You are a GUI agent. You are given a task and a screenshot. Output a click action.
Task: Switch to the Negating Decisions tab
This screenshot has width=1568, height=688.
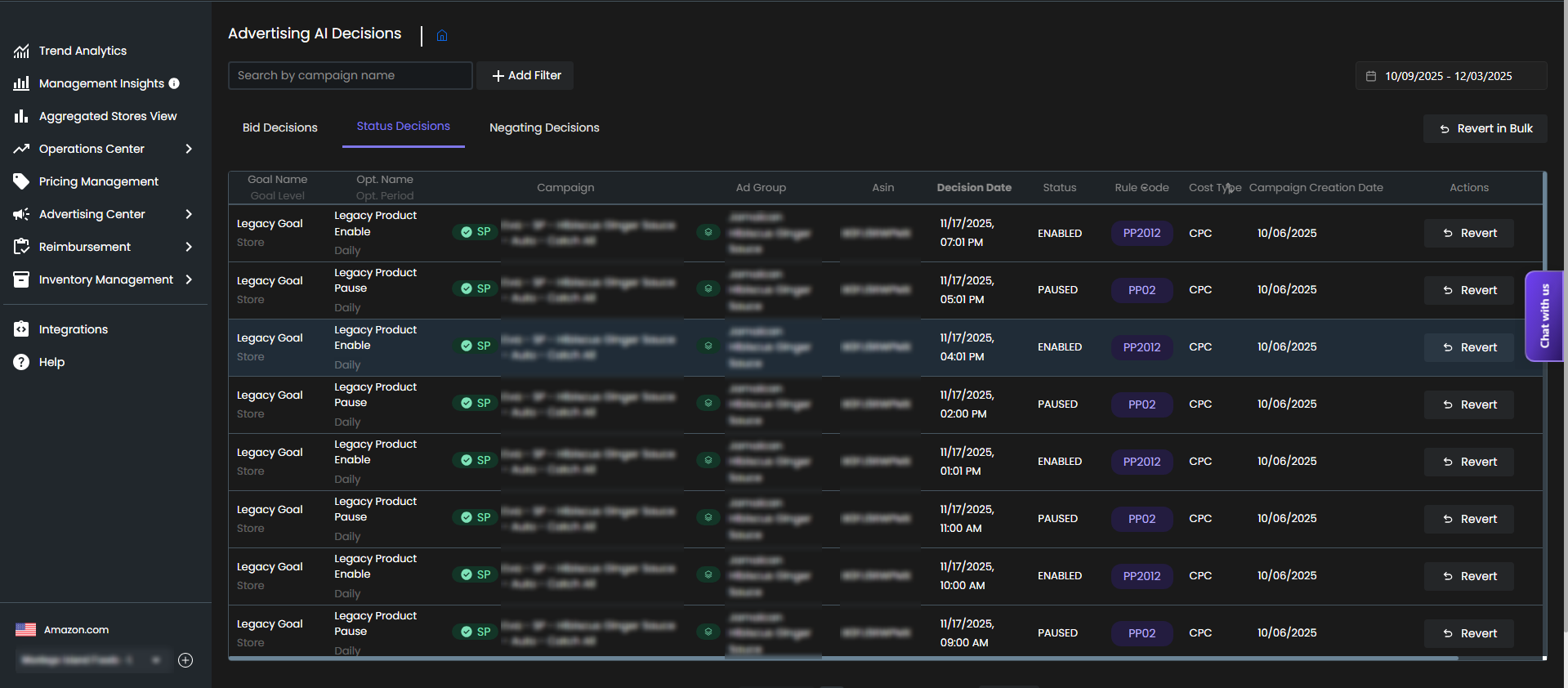(x=544, y=127)
